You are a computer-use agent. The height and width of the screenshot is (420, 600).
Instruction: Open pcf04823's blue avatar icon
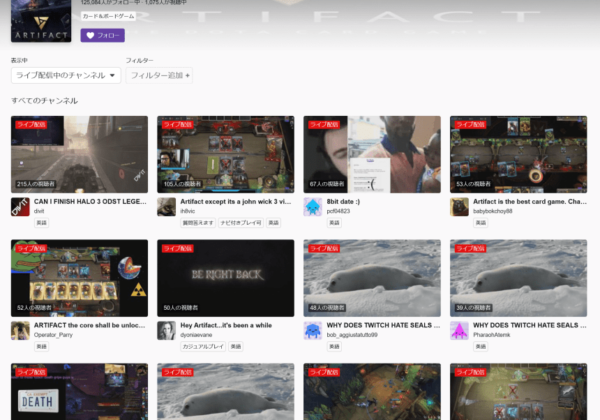[313, 207]
